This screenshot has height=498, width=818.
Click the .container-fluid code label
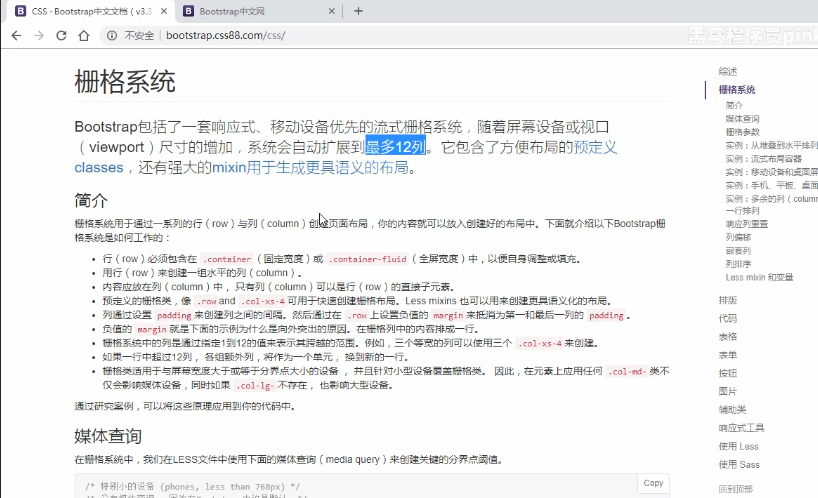point(369,259)
